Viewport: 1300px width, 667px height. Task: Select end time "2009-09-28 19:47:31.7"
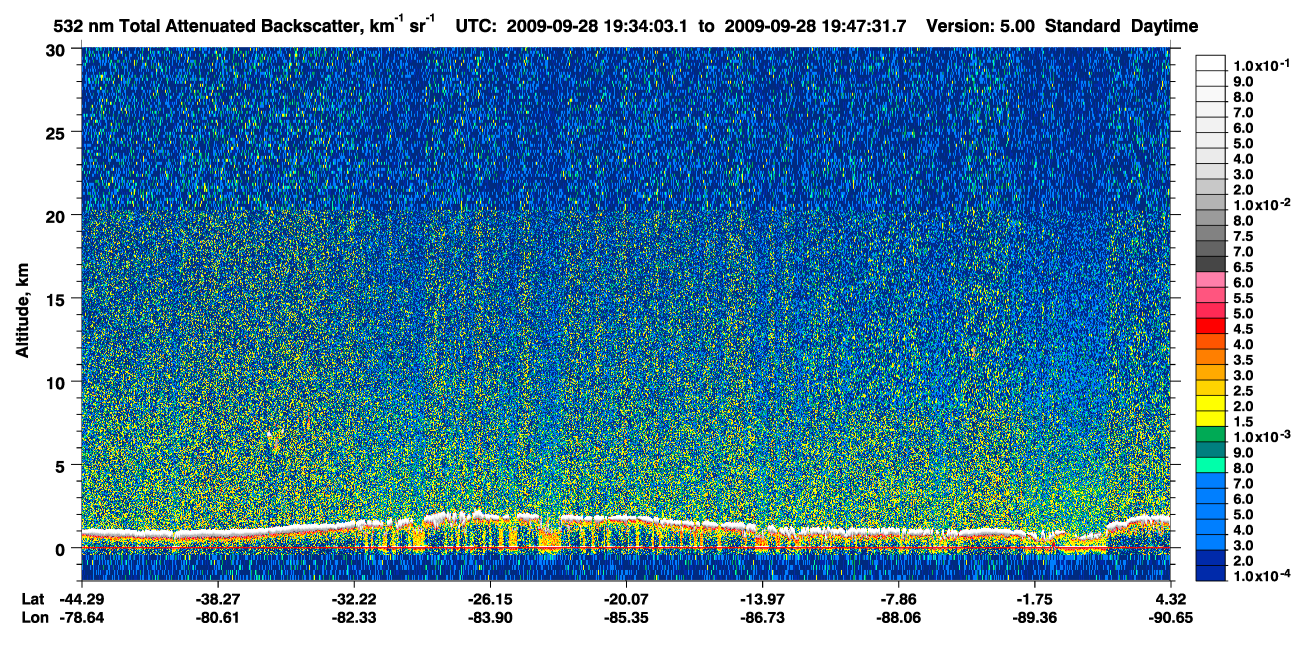(816, 26)
